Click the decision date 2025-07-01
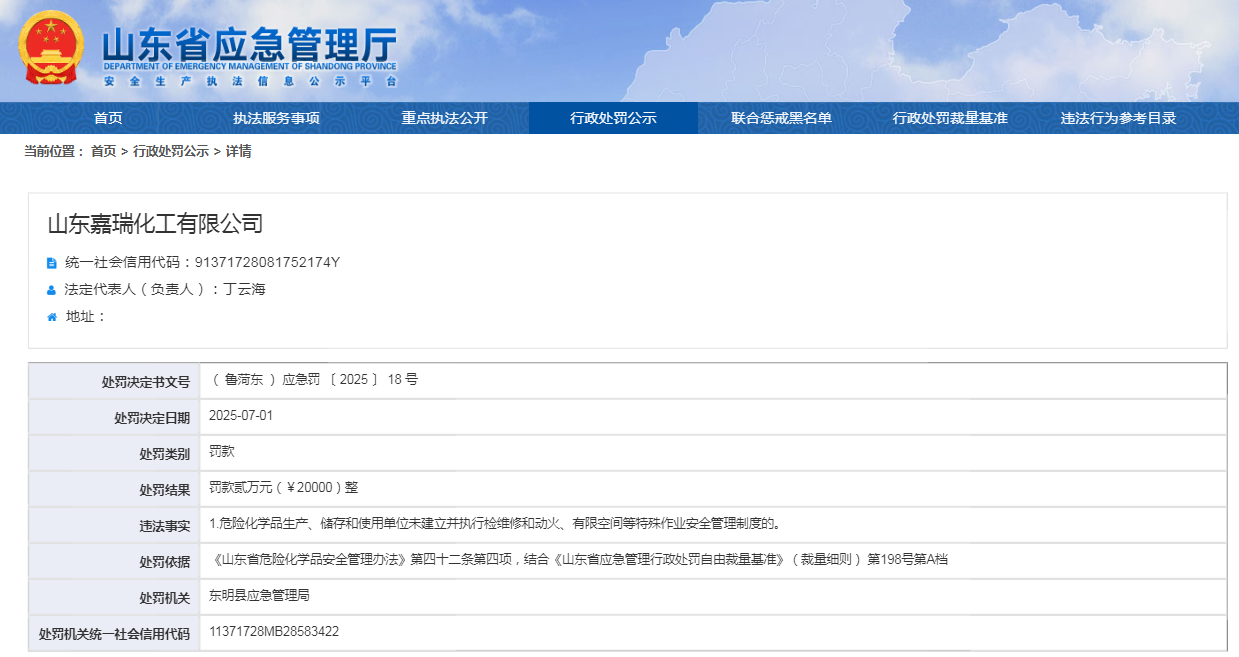Image resolution: width=1239 pixels, height=657 pixels. (241, 416)
